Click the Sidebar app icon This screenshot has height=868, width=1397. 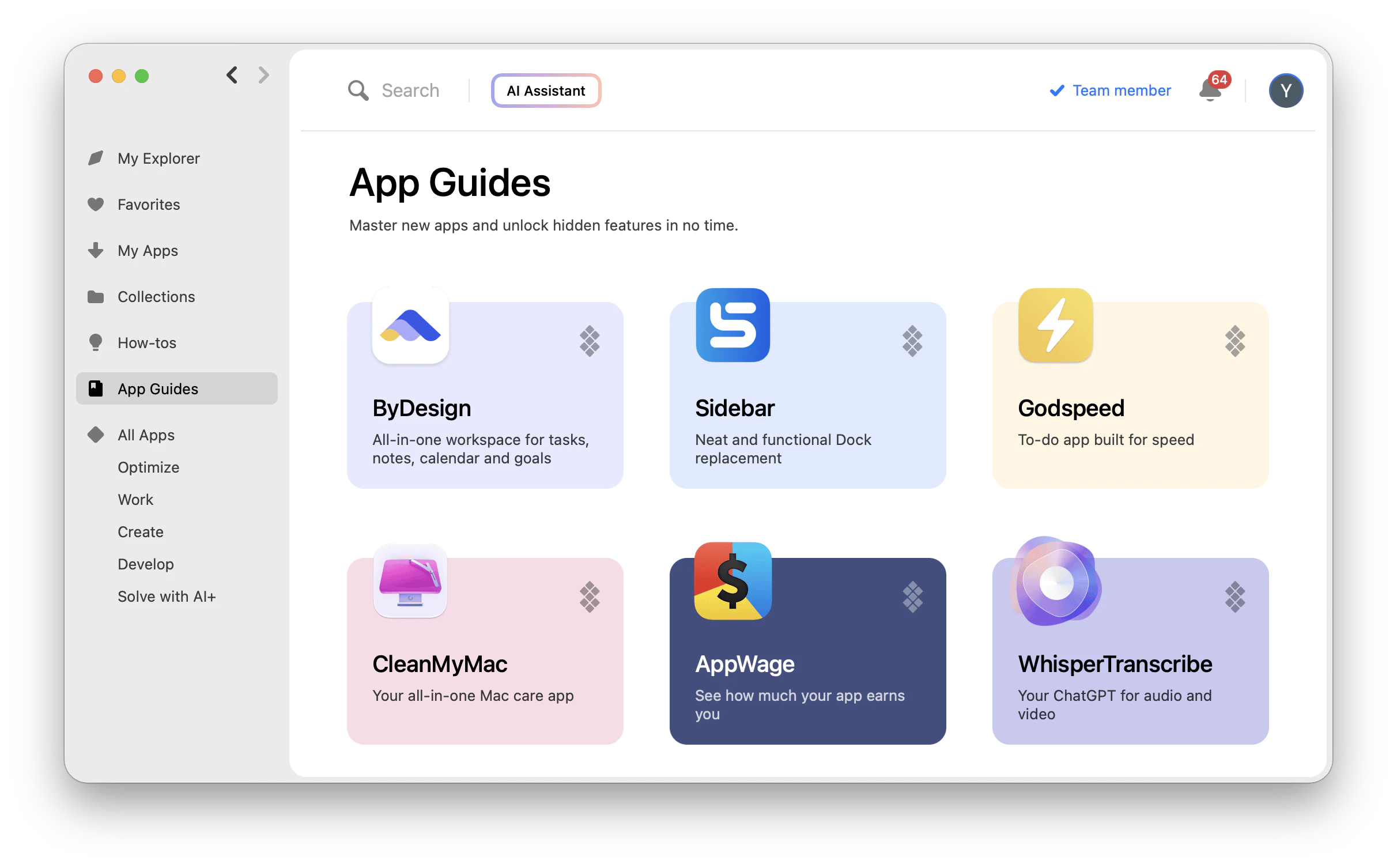coord(733,326)
